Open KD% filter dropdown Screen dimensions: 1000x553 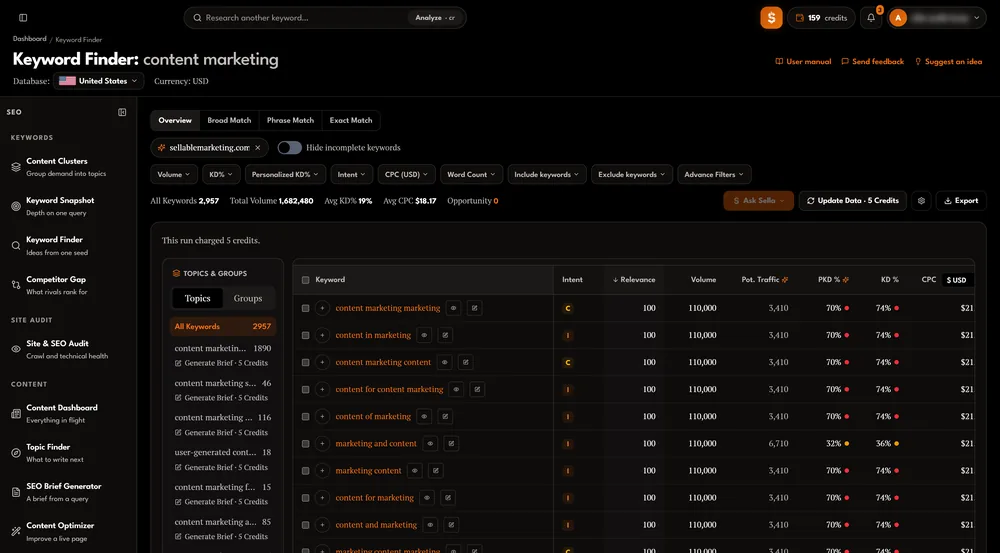[x=221, y=175]
